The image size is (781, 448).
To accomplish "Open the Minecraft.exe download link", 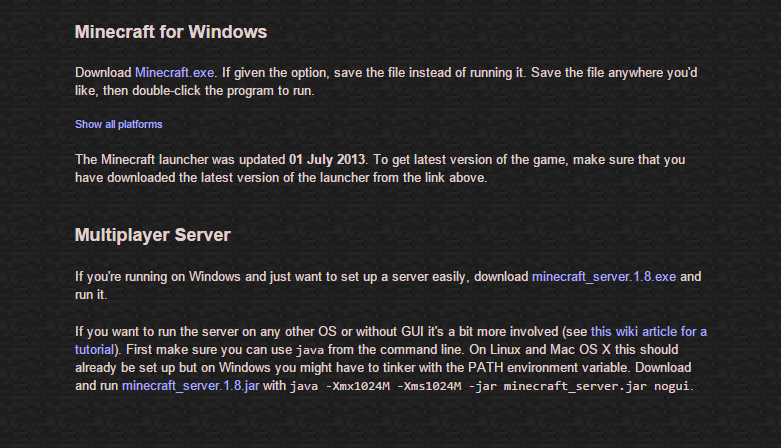I will point(174,73).
